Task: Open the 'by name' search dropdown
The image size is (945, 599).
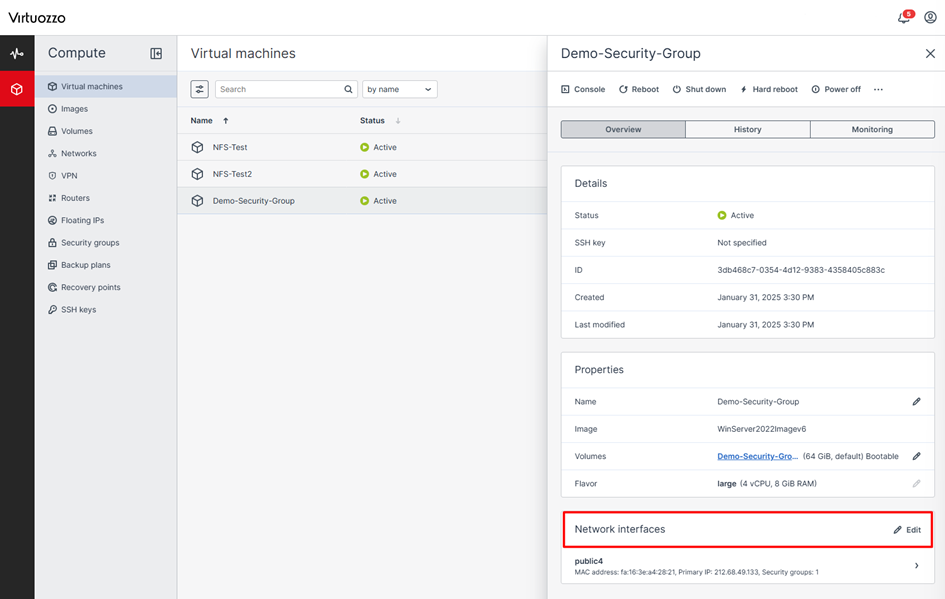Action: click(x=400, y=89)
